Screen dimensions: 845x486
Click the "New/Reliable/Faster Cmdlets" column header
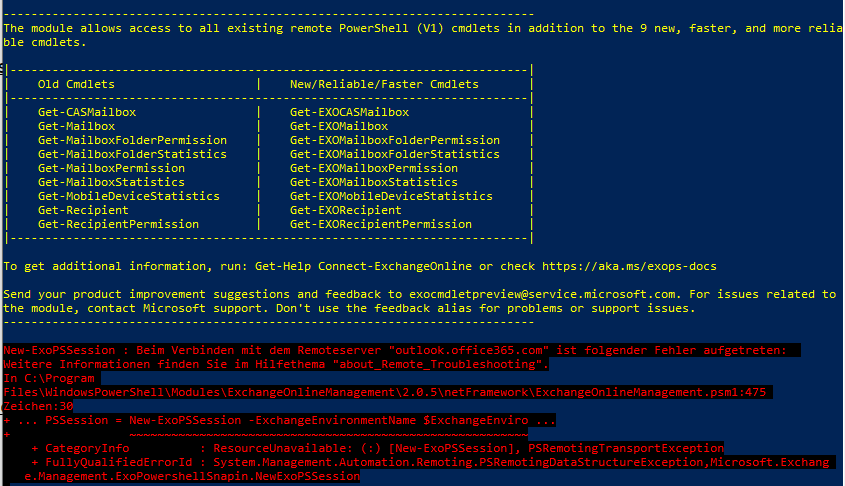click(x=384, y=84)
